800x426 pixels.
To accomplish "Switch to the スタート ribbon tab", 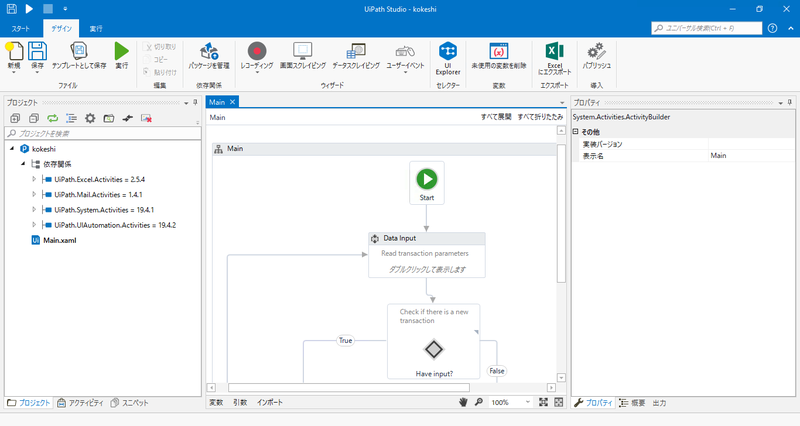I will (x=20, y=29).
